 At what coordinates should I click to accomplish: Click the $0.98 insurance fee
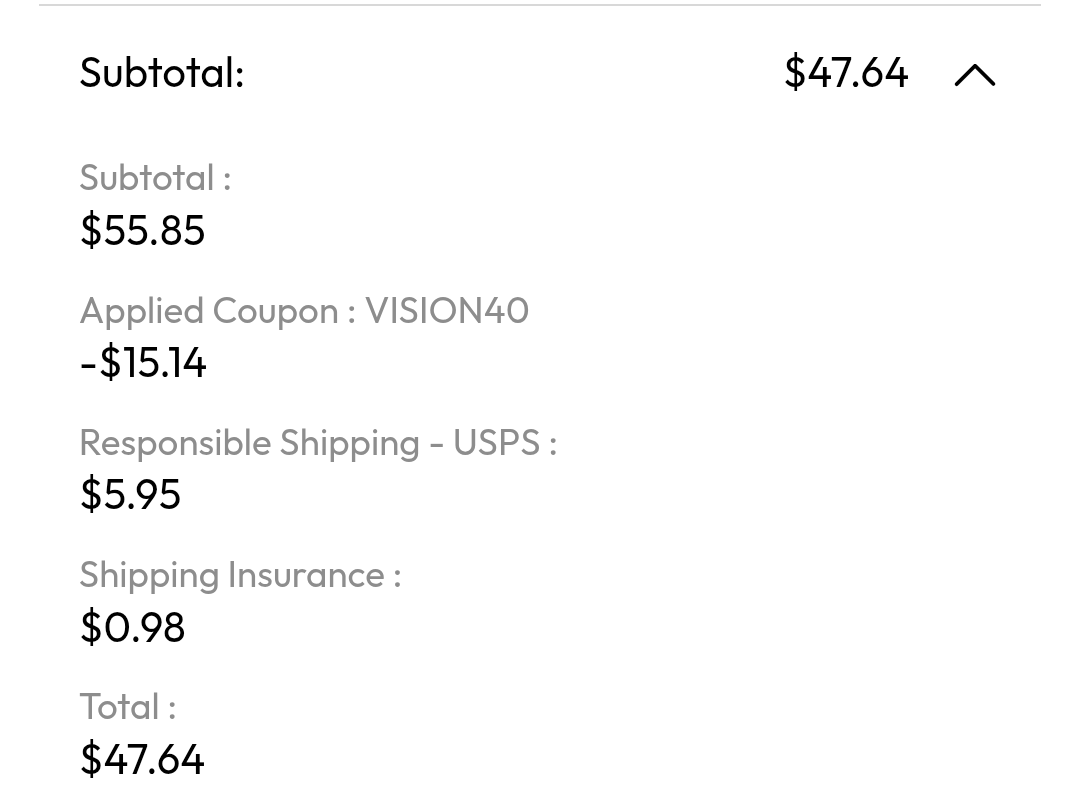132,627
